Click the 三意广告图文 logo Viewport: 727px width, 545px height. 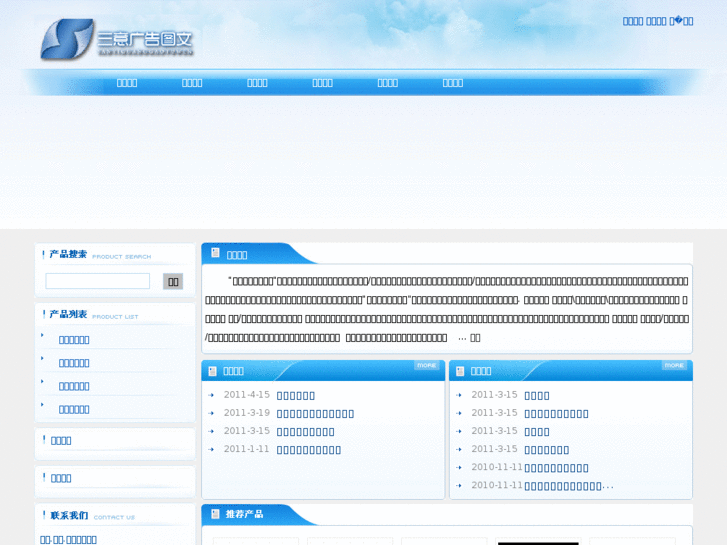(117, 40)
